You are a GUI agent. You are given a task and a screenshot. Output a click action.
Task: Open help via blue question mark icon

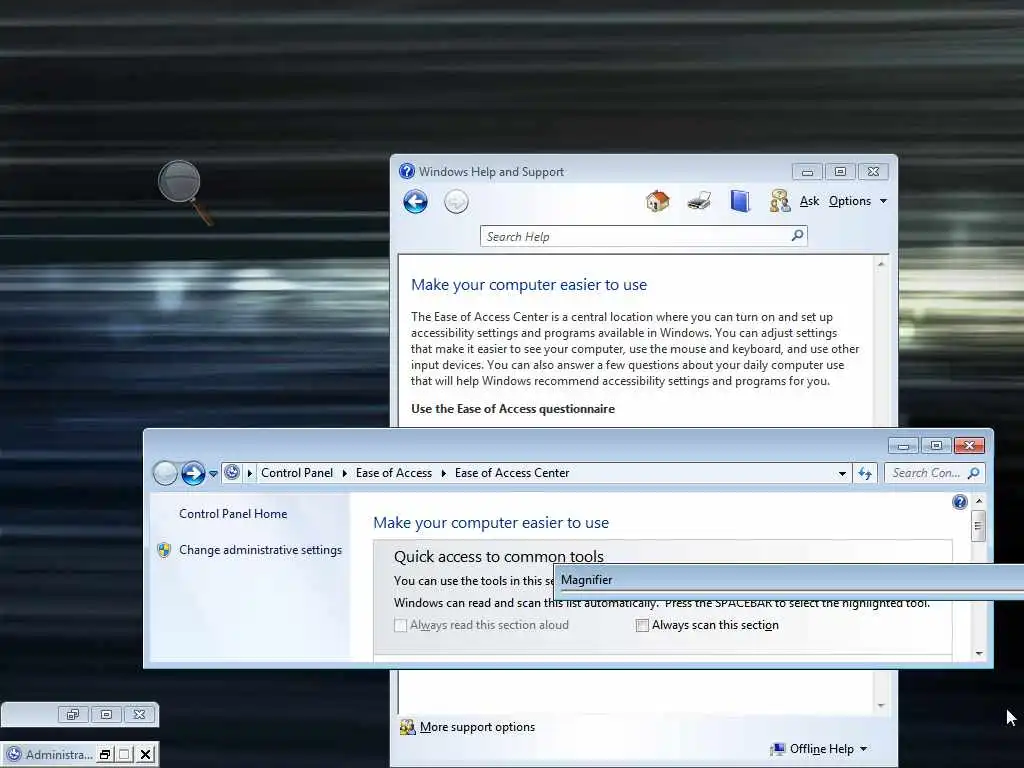click(x=959, y=502)
